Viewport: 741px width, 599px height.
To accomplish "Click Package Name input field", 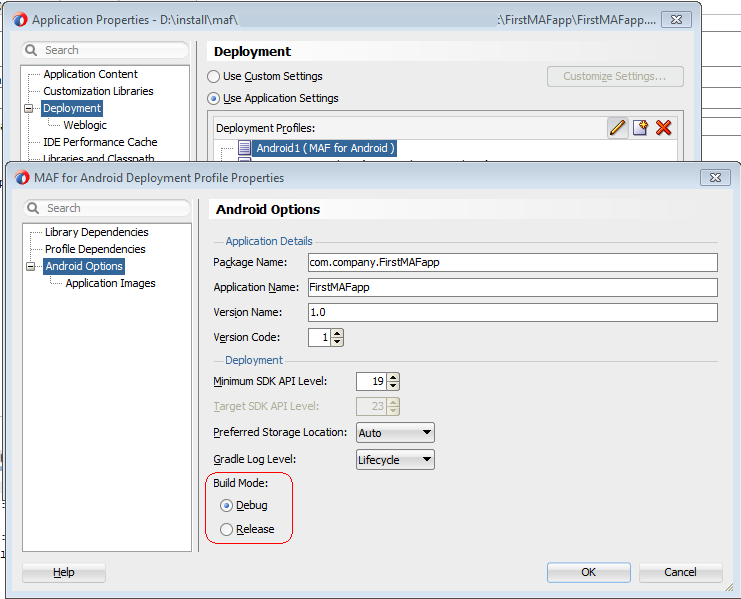I will tap(513, 263).
